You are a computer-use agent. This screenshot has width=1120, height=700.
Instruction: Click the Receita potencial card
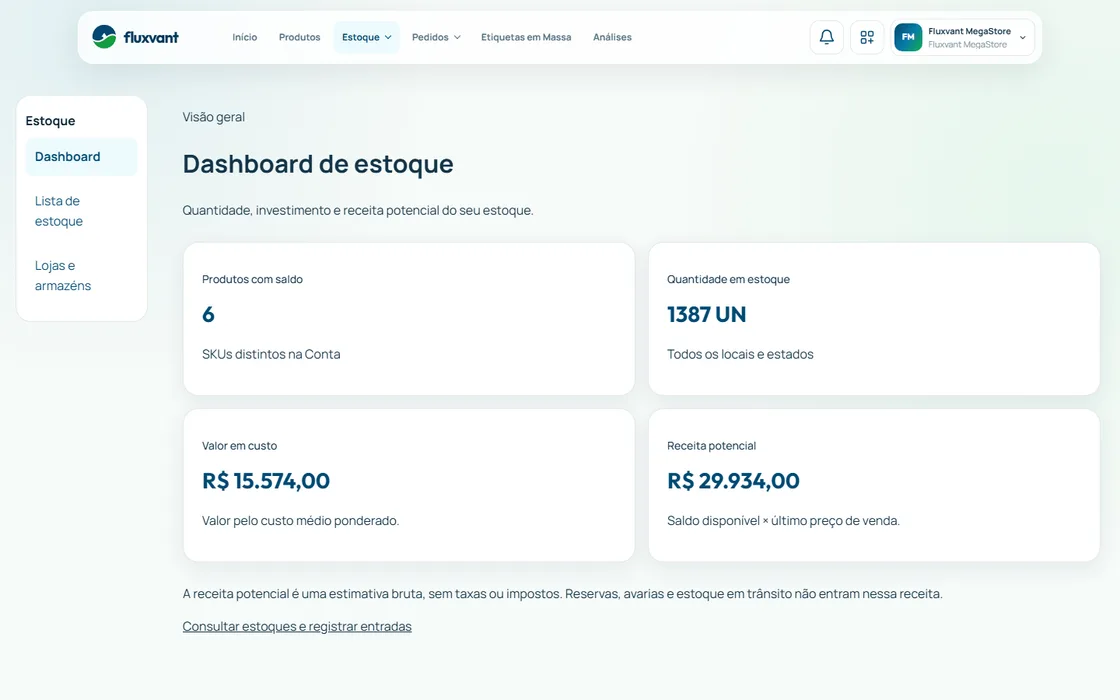point(874,485)
